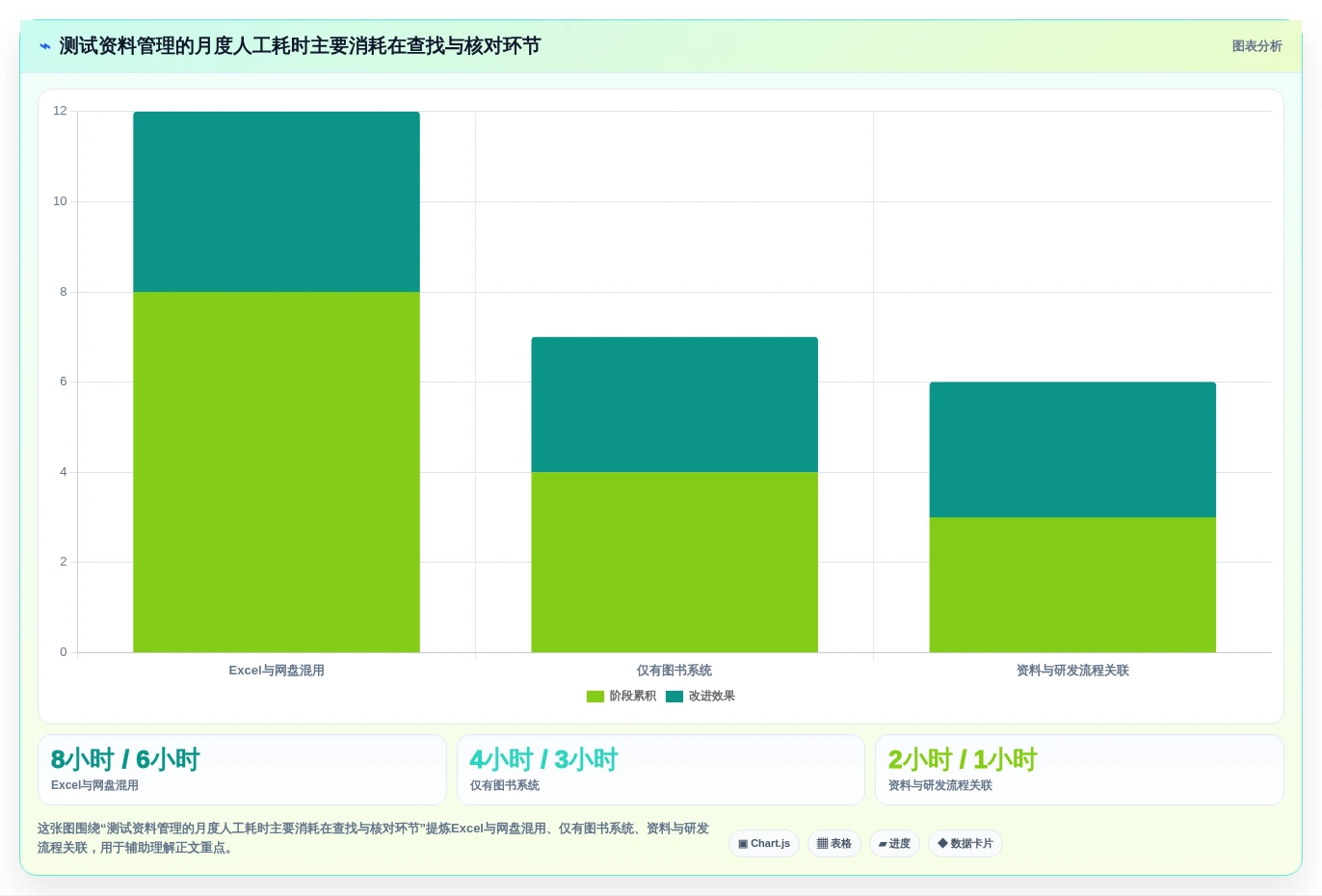Image resolution: width=1322 pixels, height=896 pixels.
Task: Click the blue lightning icon beside the title
Action: 44,46
